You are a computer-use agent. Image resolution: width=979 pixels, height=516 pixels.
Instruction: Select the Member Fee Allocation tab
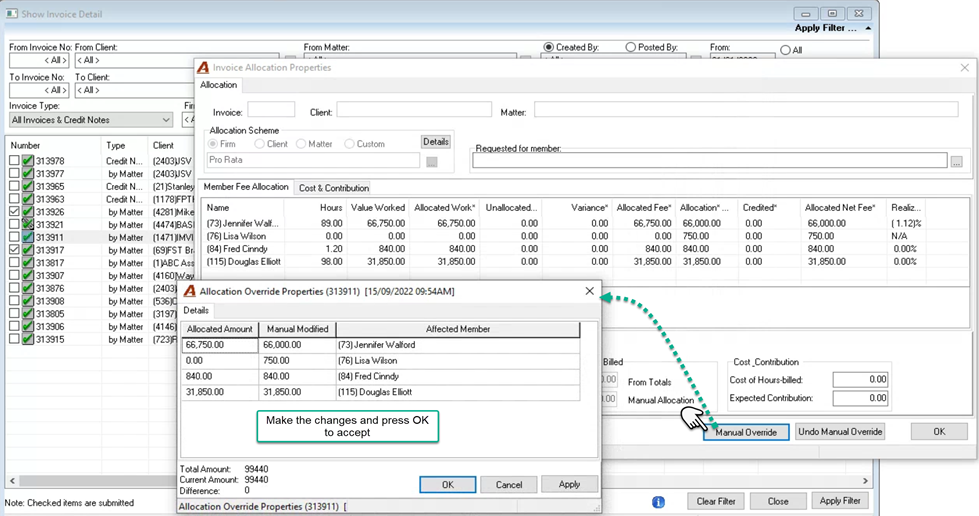click(246, 187)
